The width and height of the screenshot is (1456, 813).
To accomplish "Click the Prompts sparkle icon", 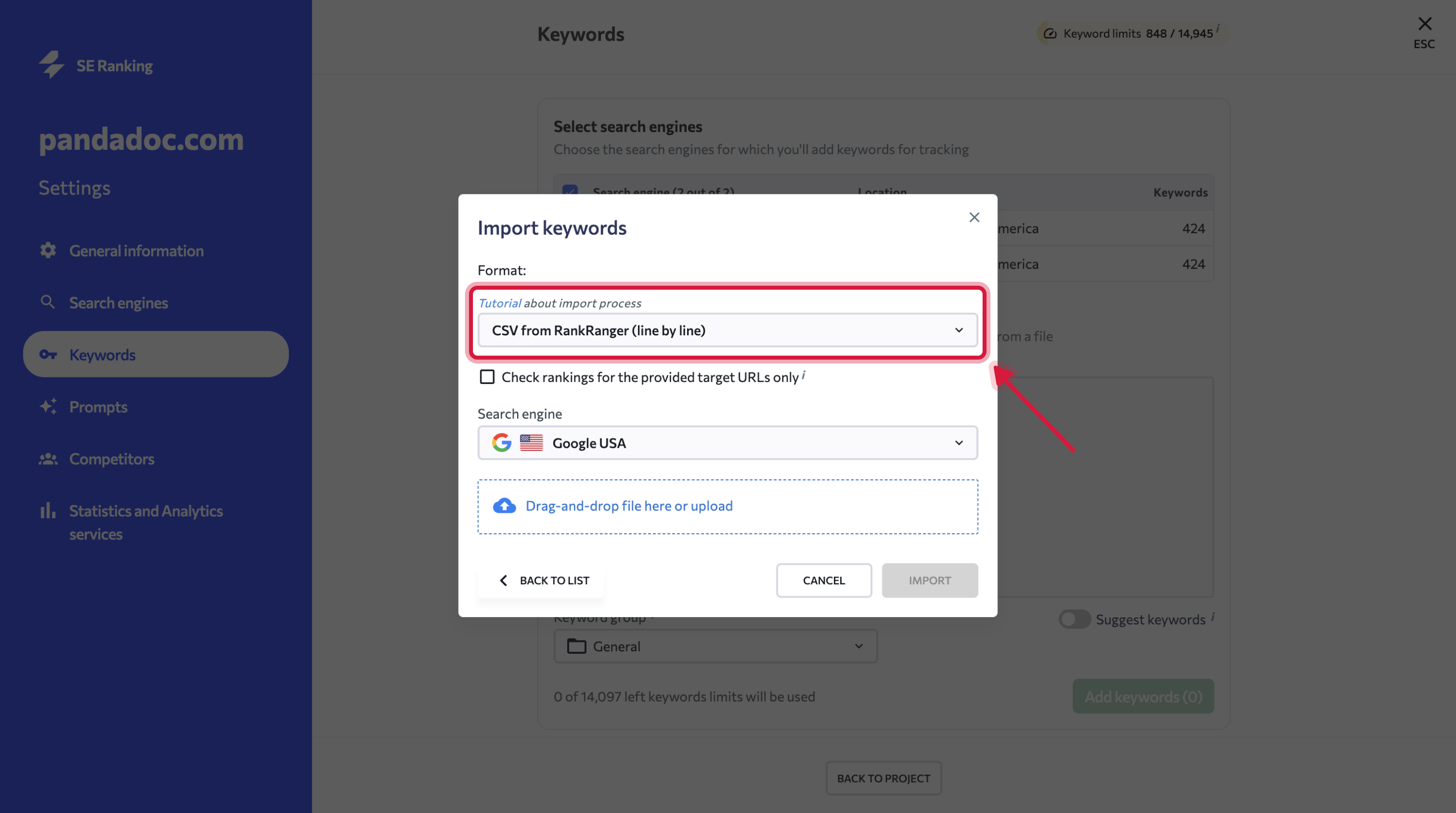I will 48,407.
